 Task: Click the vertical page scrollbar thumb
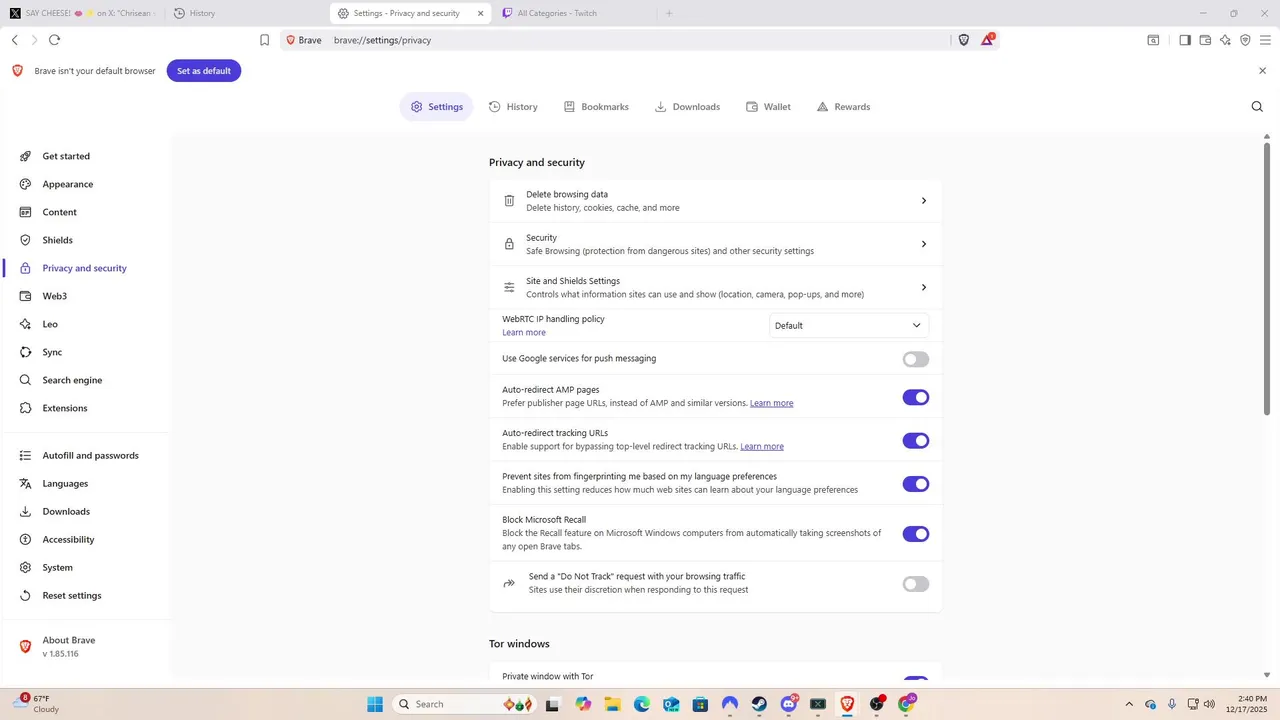click(x=1267, y=279)
